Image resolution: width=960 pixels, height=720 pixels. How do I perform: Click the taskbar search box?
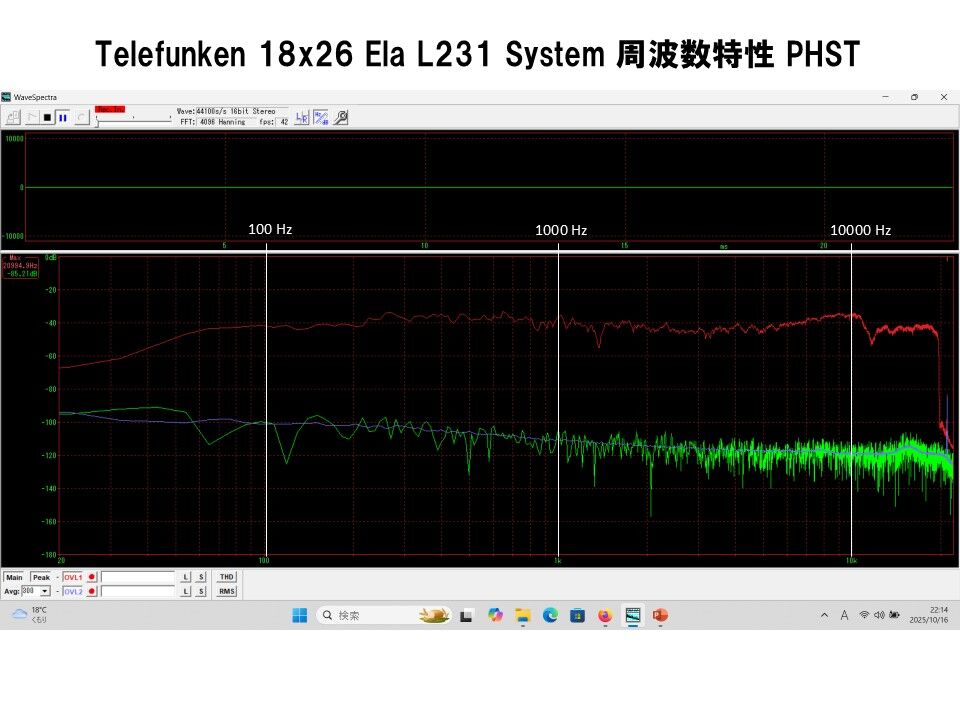pos(384,615)
